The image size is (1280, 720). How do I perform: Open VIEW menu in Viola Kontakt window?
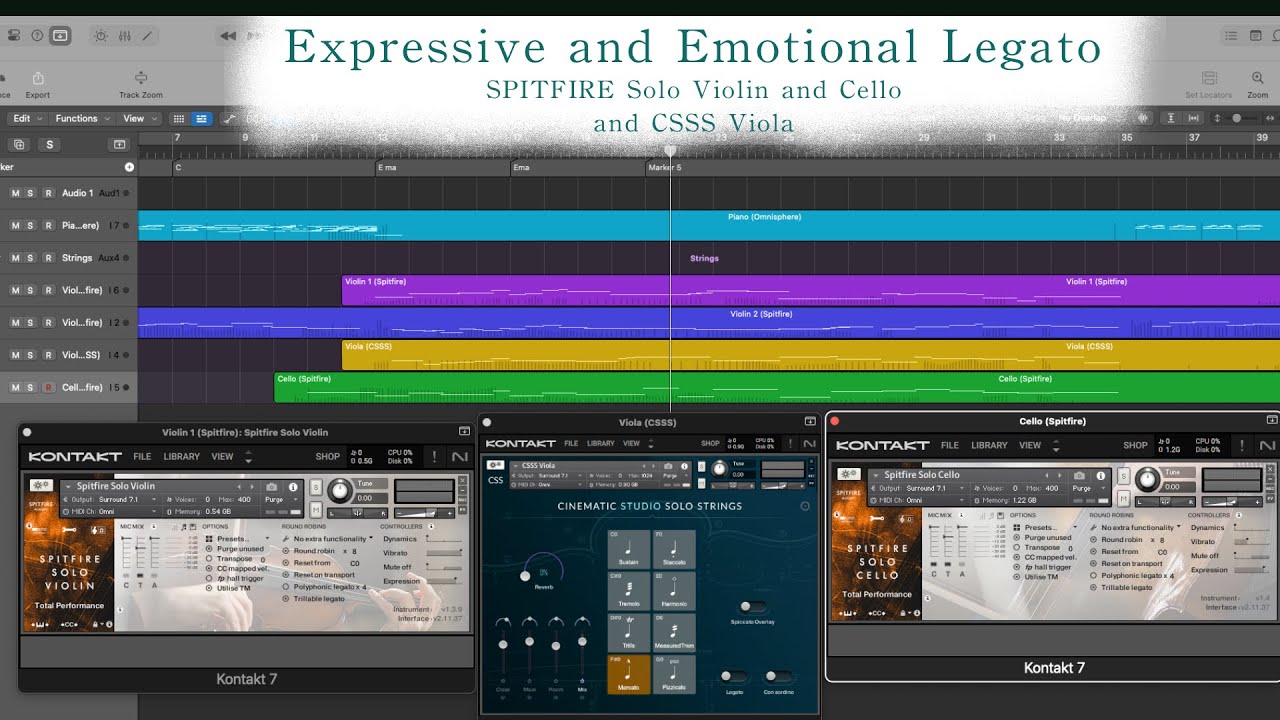click(631, 443)
